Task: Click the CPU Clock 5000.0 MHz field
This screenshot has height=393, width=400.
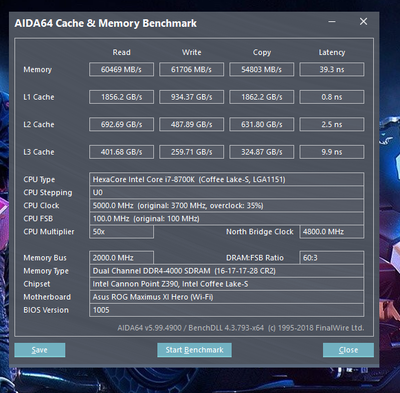Action: [226, 205]
